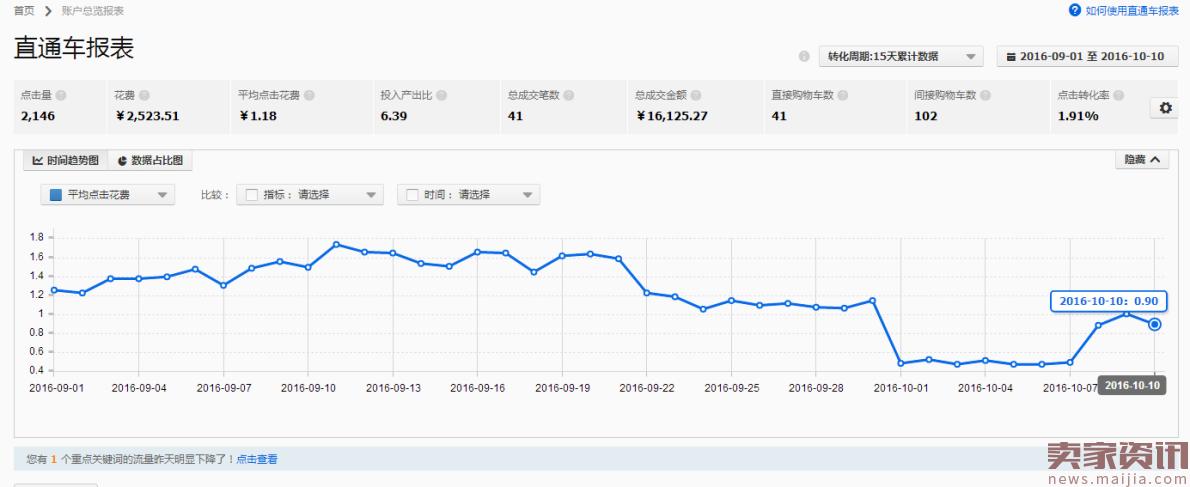Click 点击转化率 value 1.91%
The width and height of the screenshot is (1190, 487).
coord(1078,116)
